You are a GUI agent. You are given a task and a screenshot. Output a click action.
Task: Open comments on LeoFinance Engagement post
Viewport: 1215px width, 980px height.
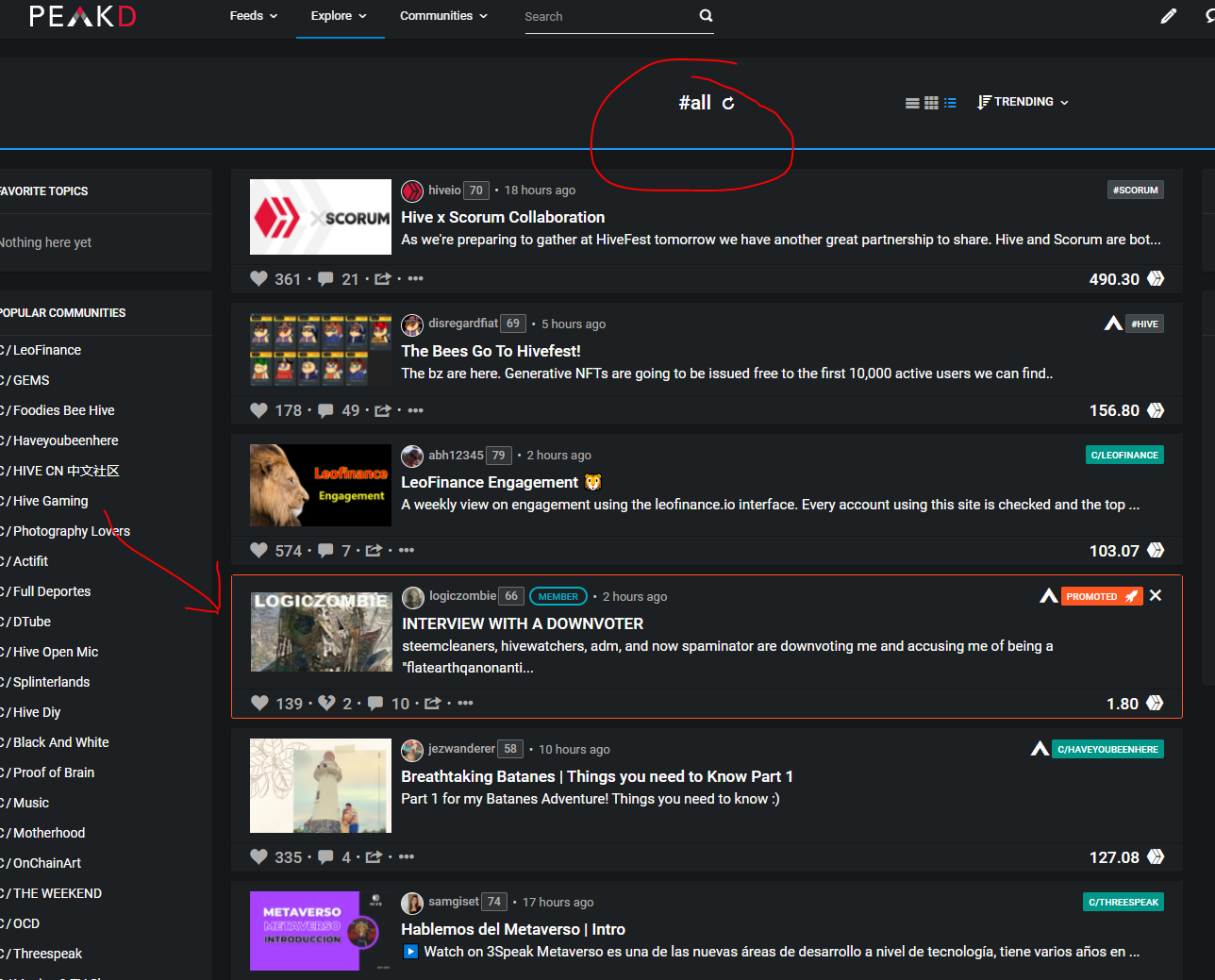click(325, 550)
